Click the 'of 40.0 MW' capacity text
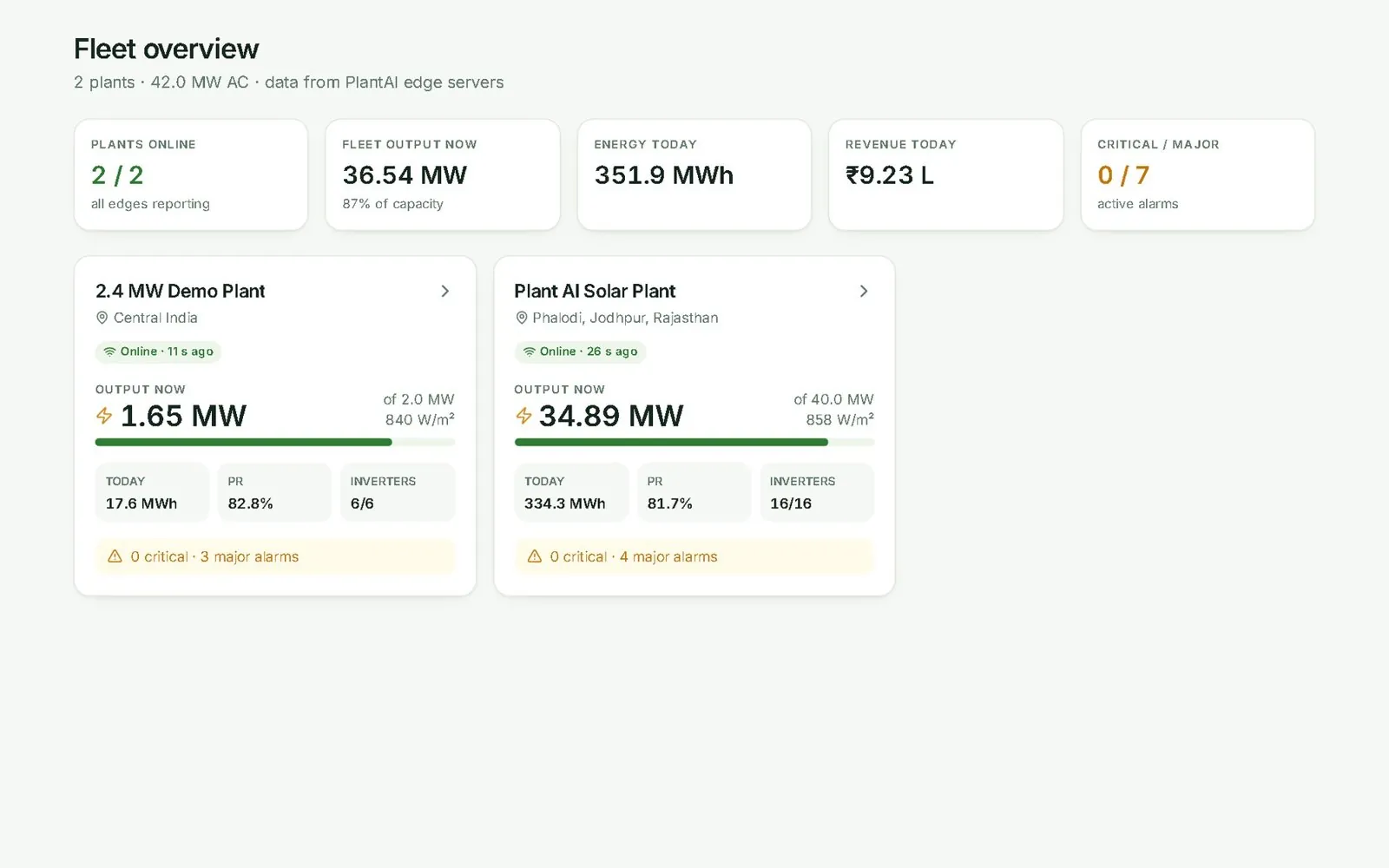Image resolution: width=1389 pixels, height=868 pixels. click(833, 399)
